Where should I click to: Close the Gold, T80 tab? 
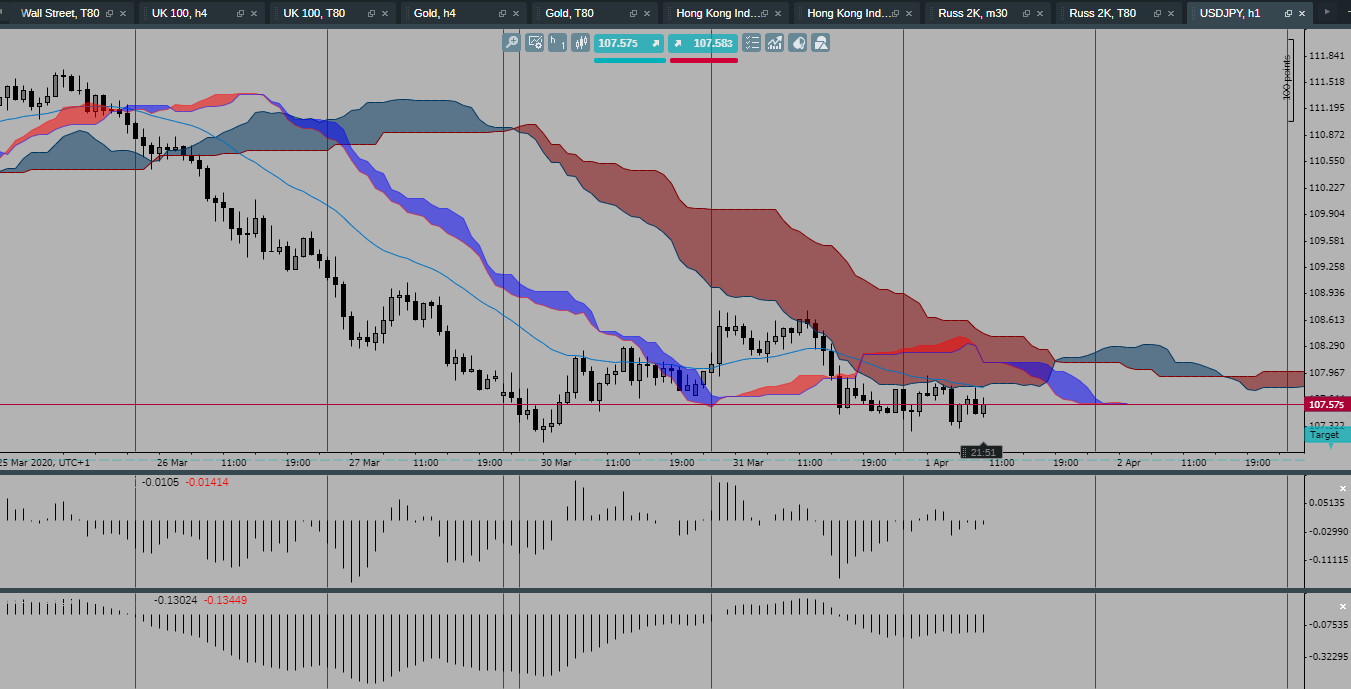648,14
